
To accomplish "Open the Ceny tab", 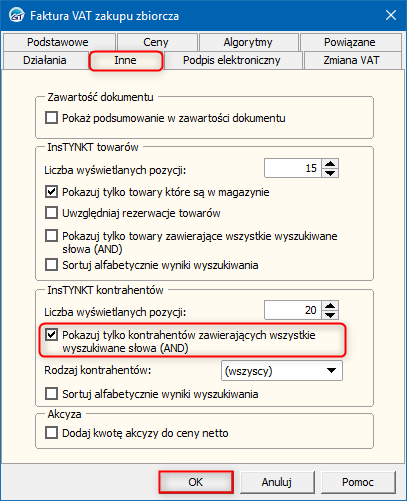I will [x=156, y=42].
